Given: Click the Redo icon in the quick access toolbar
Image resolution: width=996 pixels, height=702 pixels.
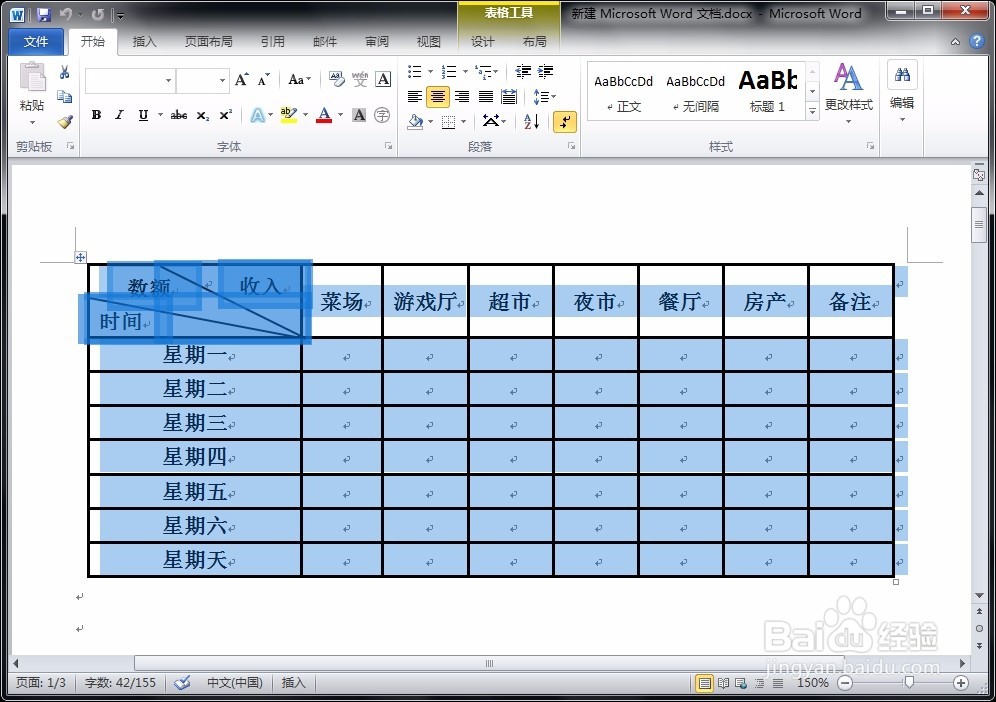Looking at the screenshot, I should (97, 14).
